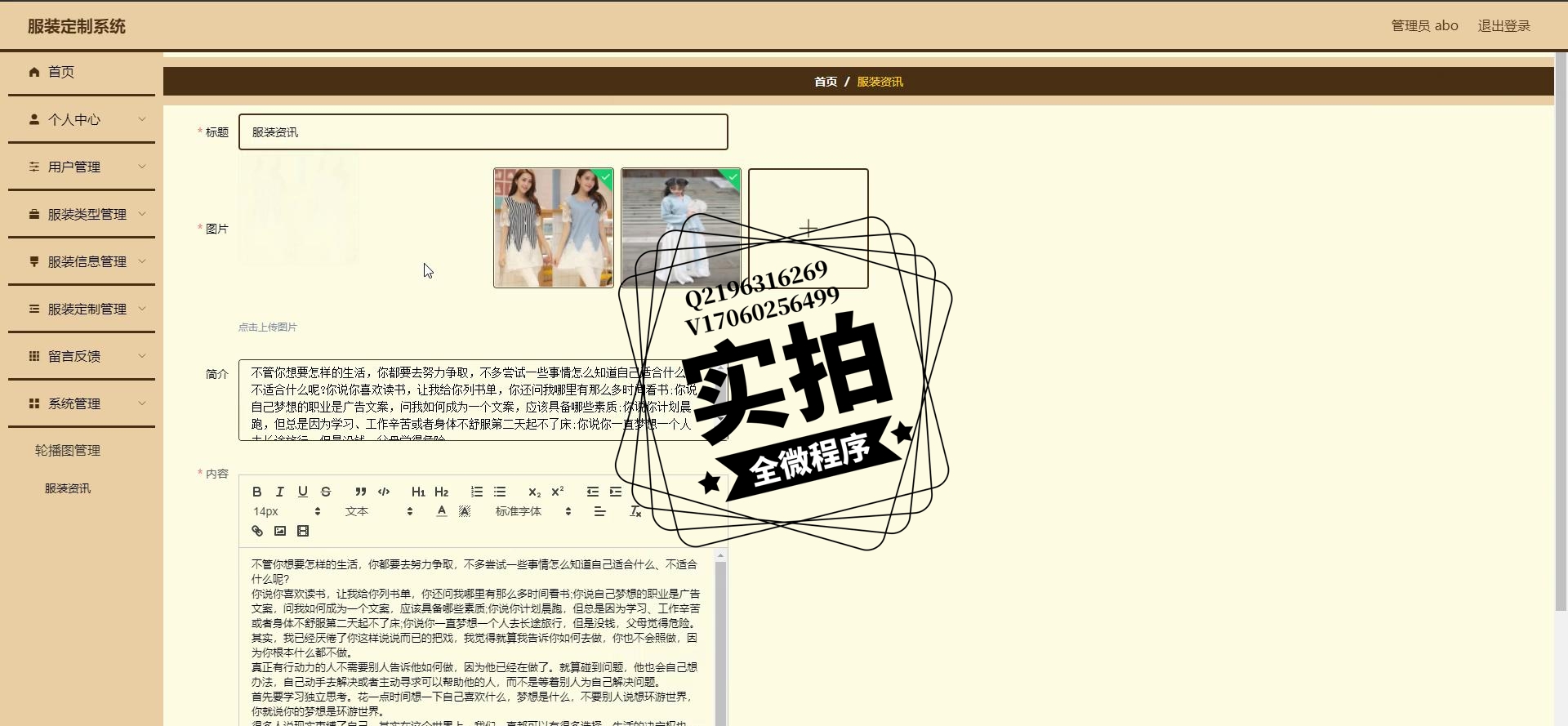Insert an image into the editor content
Screen dimensions: 1568x726
(x=279, y=531)
